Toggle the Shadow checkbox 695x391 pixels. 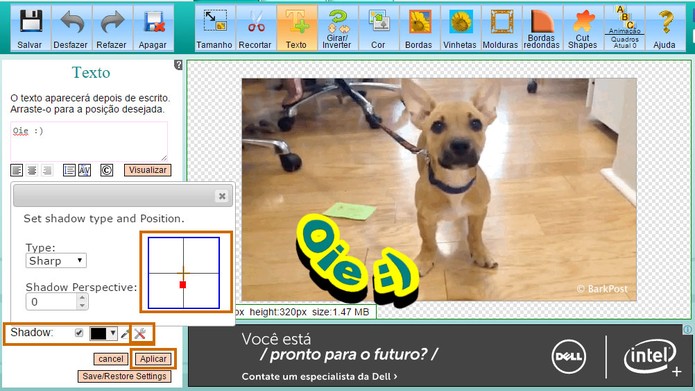(x=79, y=332)
